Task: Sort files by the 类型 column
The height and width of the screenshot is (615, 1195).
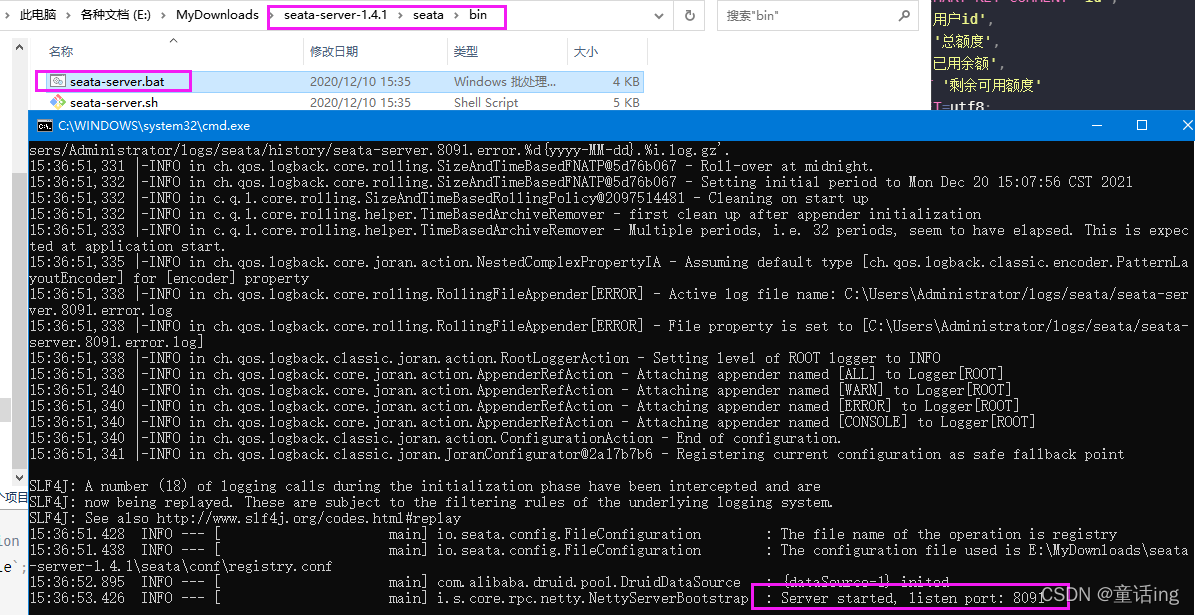Action: 466,52
